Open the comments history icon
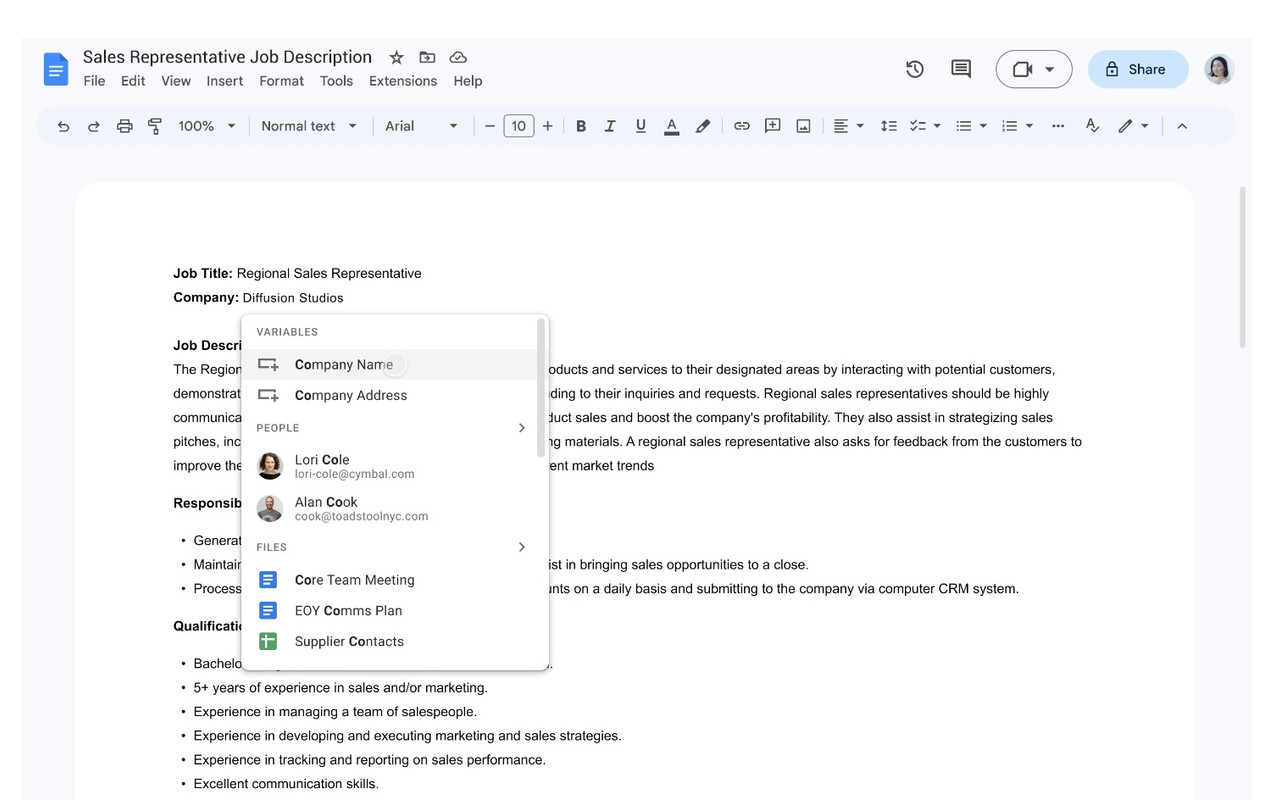This screenshot has height=800, width=1264. coord(961,69)
